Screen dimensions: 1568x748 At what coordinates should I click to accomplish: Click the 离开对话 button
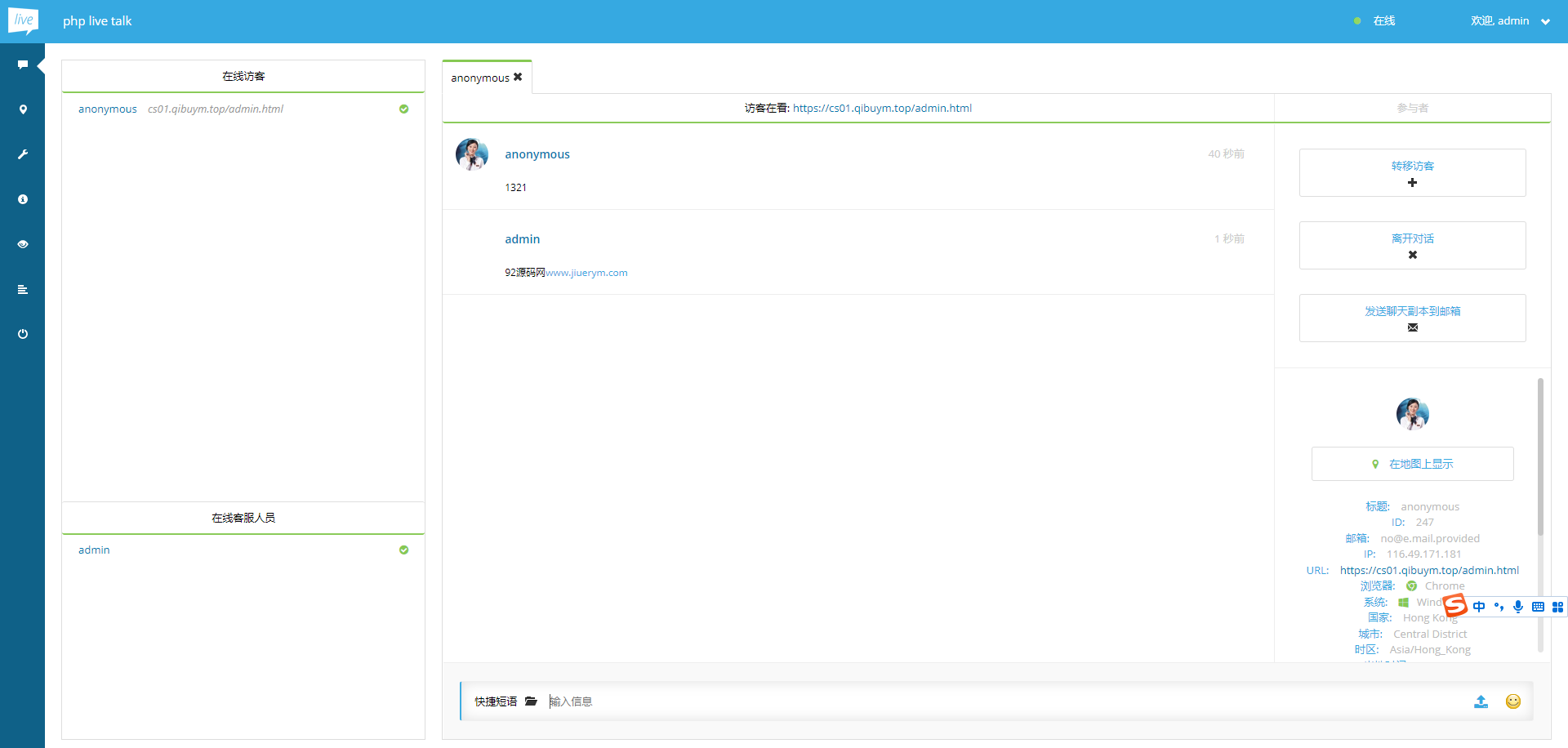(x=1412, y=245)
